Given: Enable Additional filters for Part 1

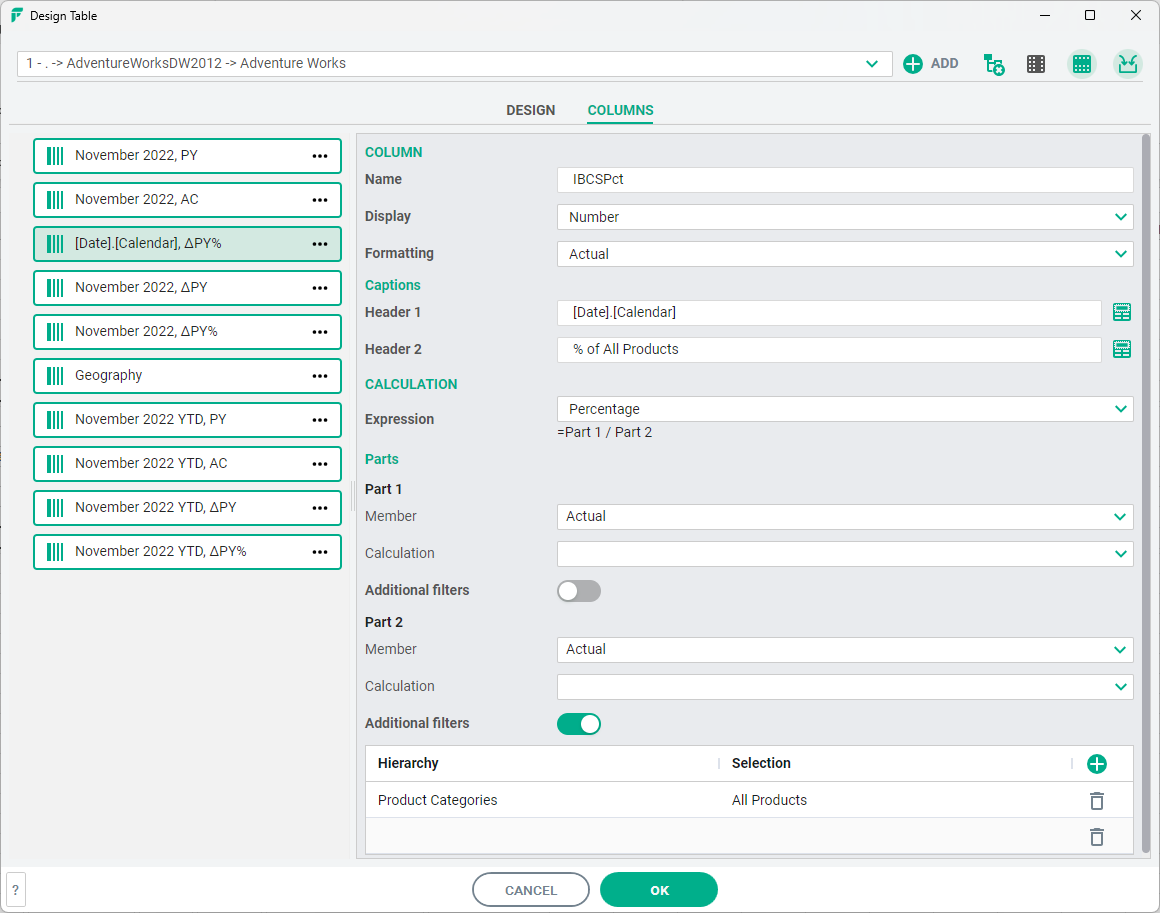Looking at the screenshot, I should click(579, 591).
